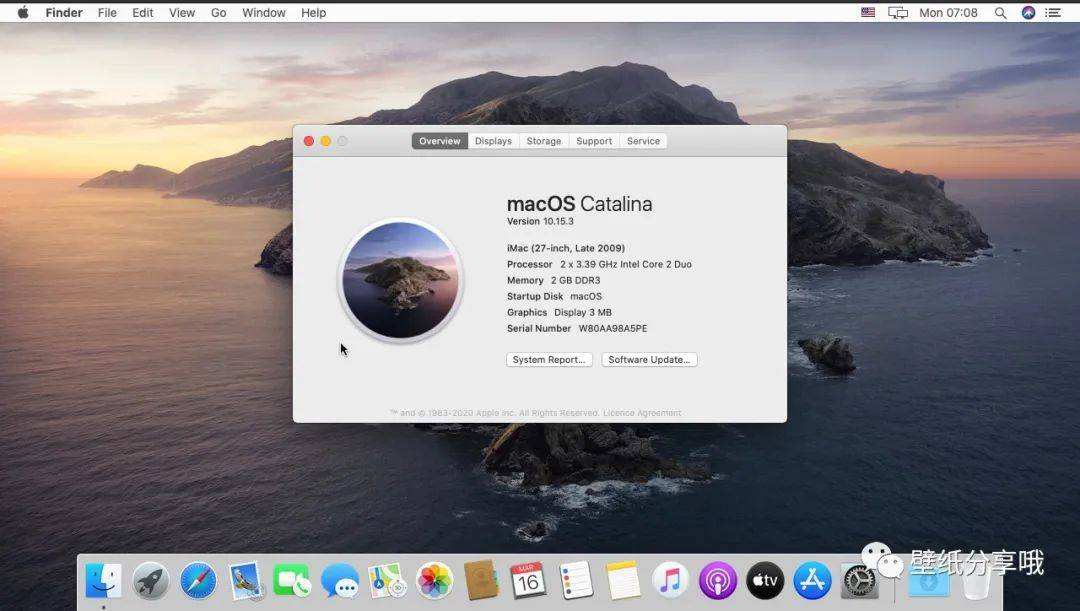Image resolution: width=1080 pixels, height=611 pixels.
Task: Open Notes in the Dock
Action: (x=623, y=580)
